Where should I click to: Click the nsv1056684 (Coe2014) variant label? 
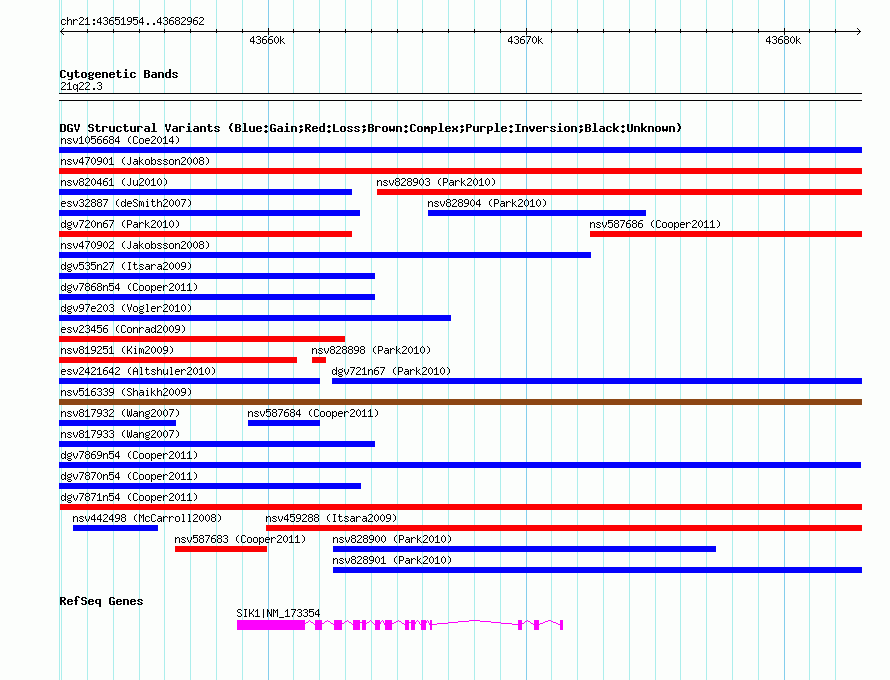[120, 140]
